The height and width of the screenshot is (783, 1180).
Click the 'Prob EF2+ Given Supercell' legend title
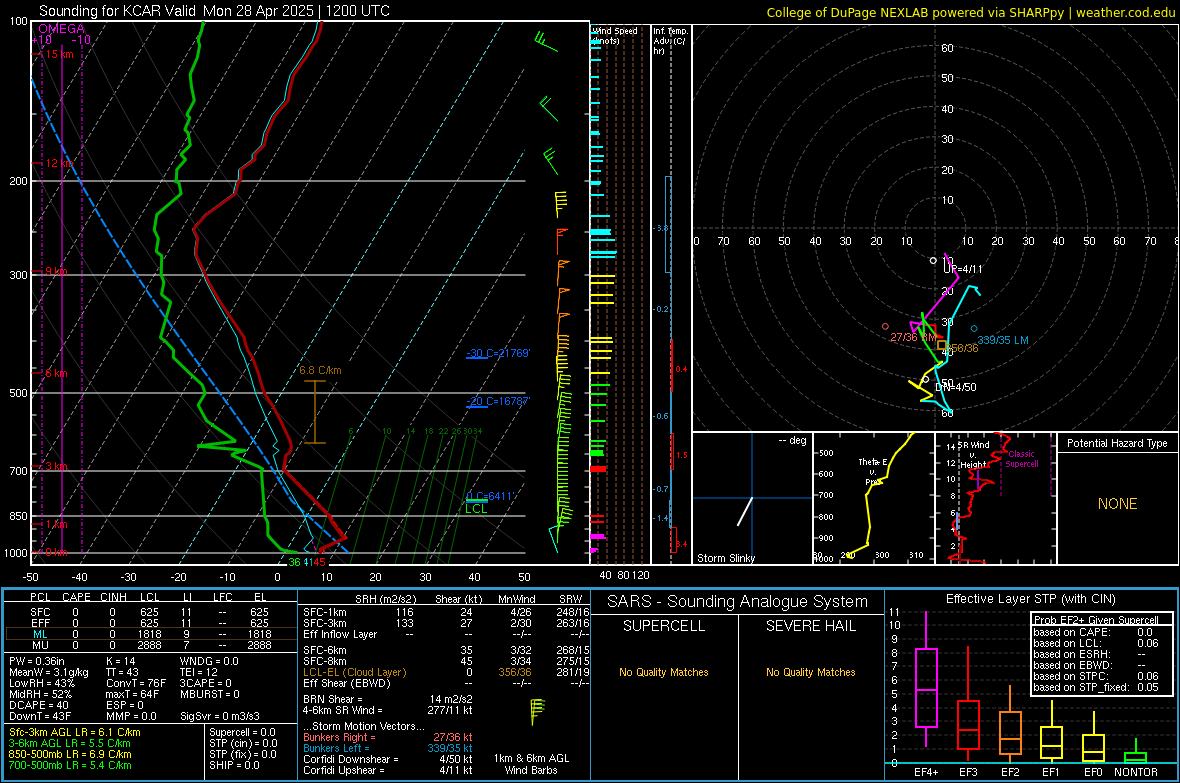coord(1096,620)
